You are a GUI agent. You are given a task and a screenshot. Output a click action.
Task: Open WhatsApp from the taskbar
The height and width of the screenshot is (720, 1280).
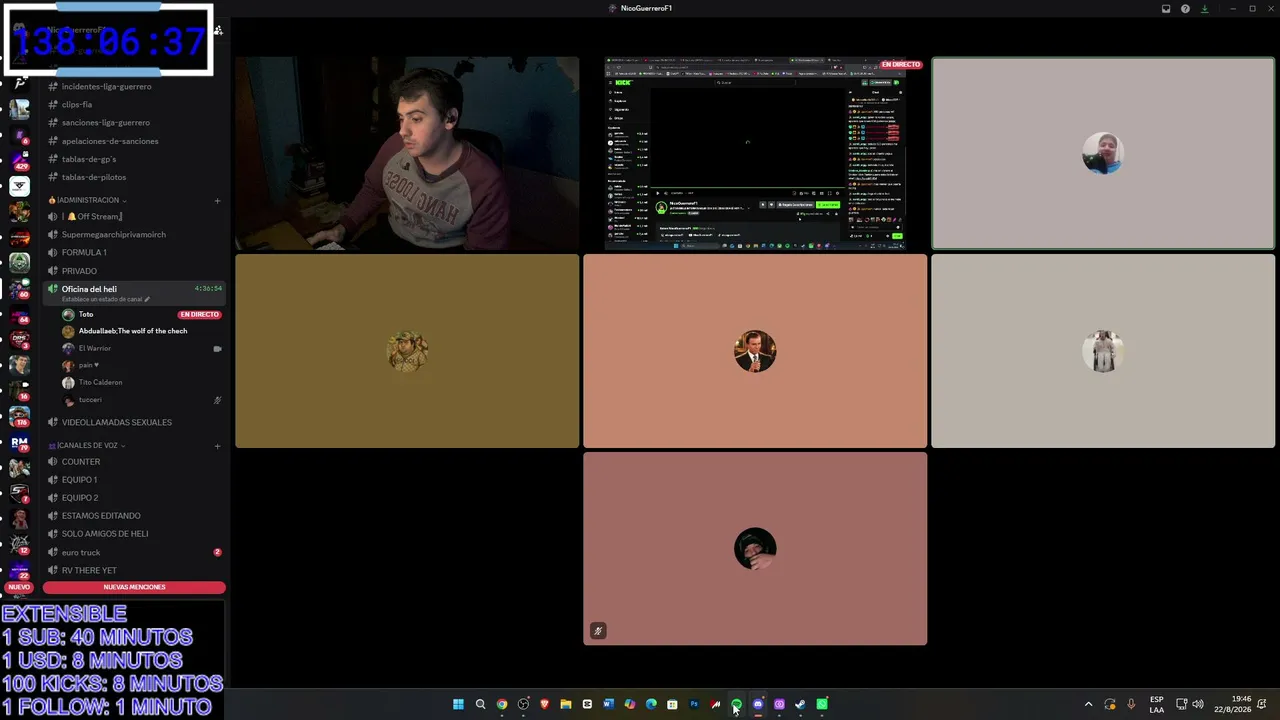(822, 704)
